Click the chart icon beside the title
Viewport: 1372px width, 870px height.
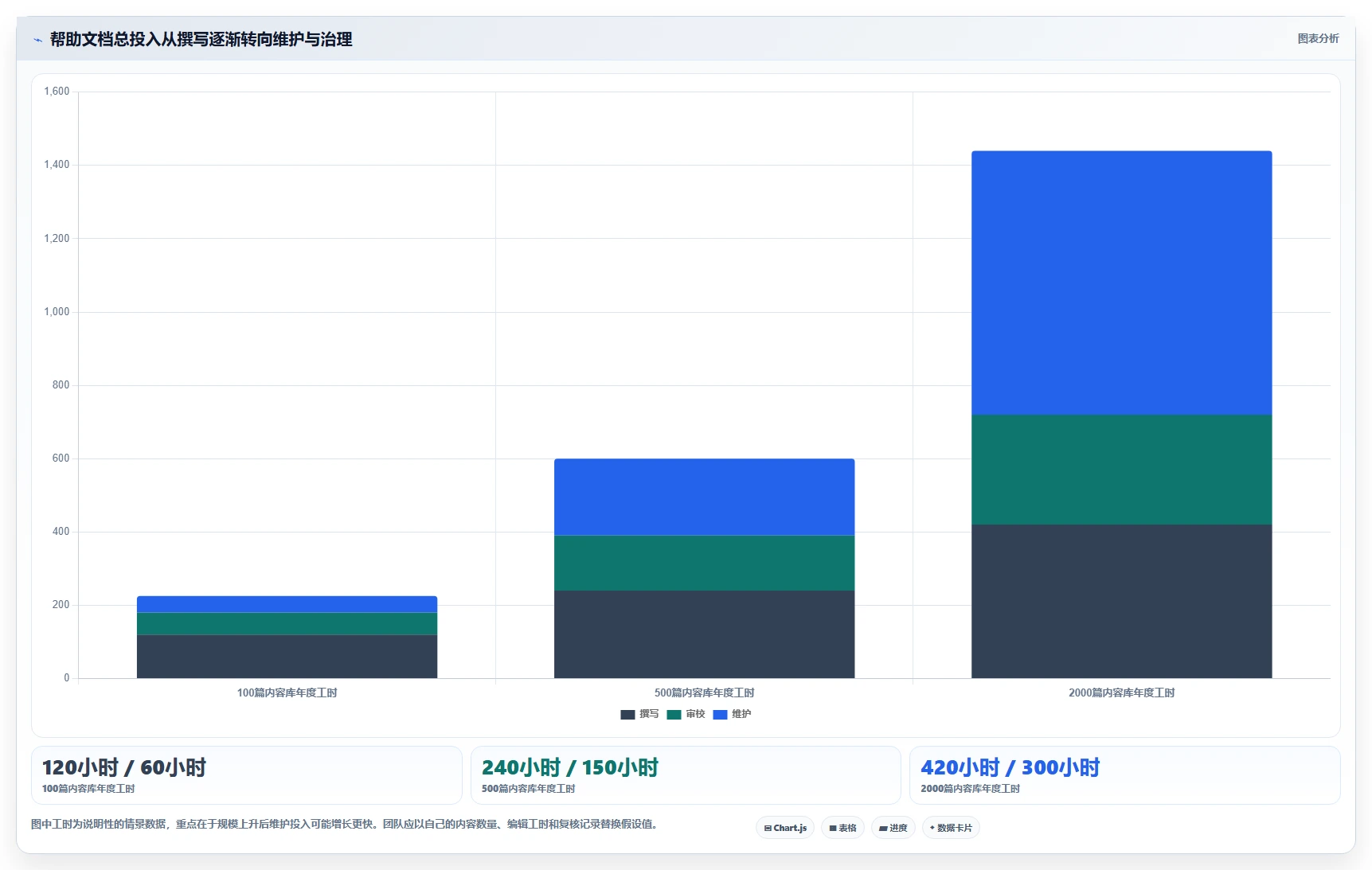pos(37,40)
